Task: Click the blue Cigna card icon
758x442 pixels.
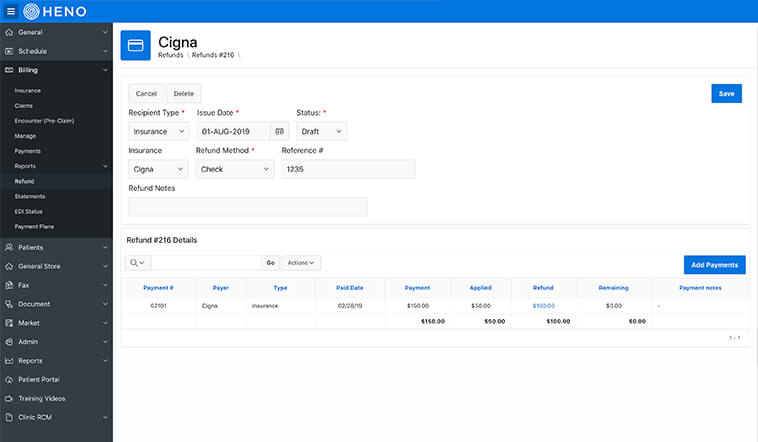Action: coord(135,45)
